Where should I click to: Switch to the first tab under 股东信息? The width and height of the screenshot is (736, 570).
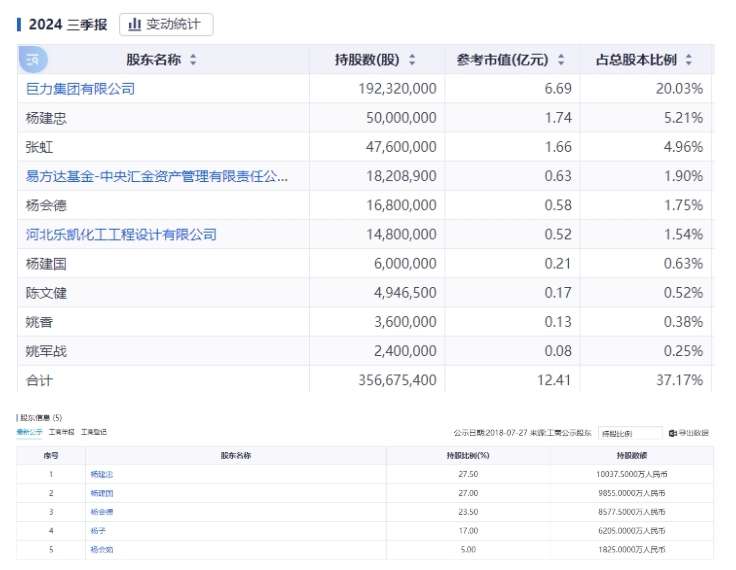coord(30,432)
